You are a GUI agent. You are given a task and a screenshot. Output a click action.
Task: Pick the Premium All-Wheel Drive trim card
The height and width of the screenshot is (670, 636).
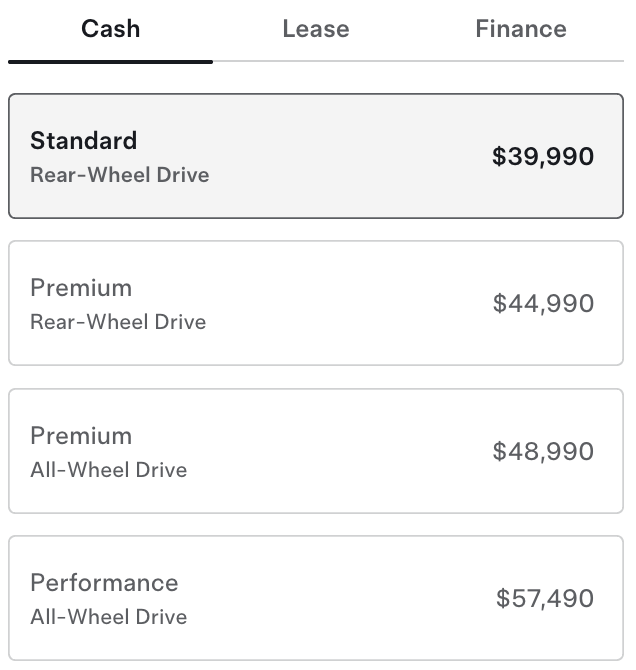(x=316, y=451)
